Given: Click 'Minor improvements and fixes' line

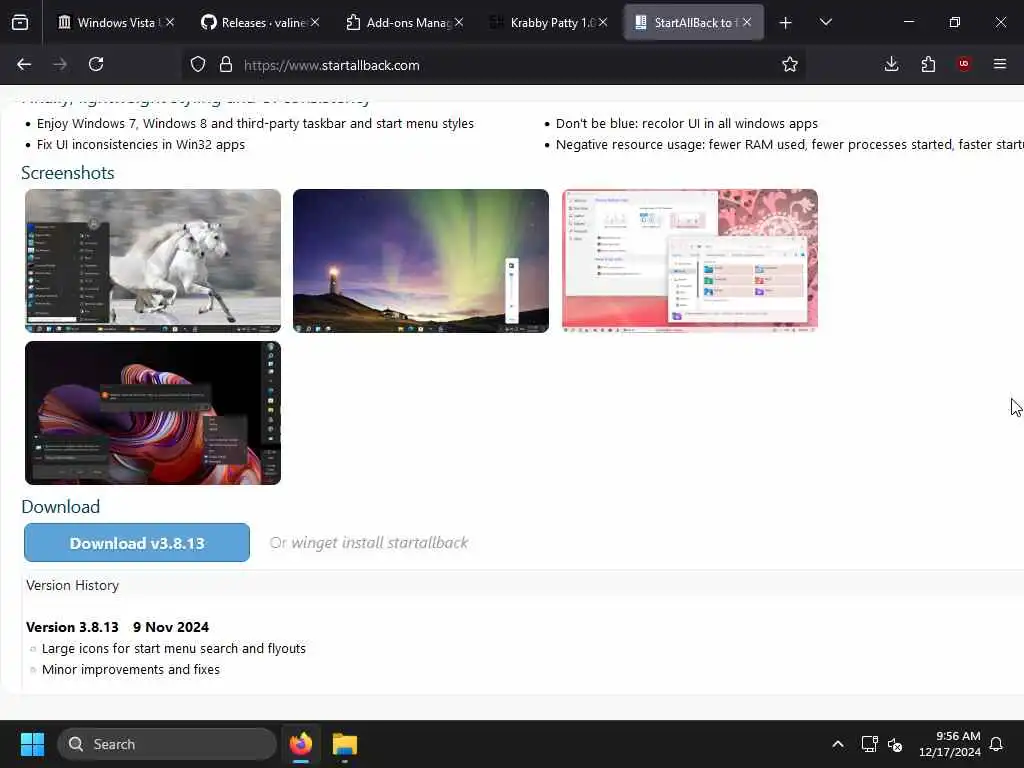Looking at the screenshot, I should (131, 669).
